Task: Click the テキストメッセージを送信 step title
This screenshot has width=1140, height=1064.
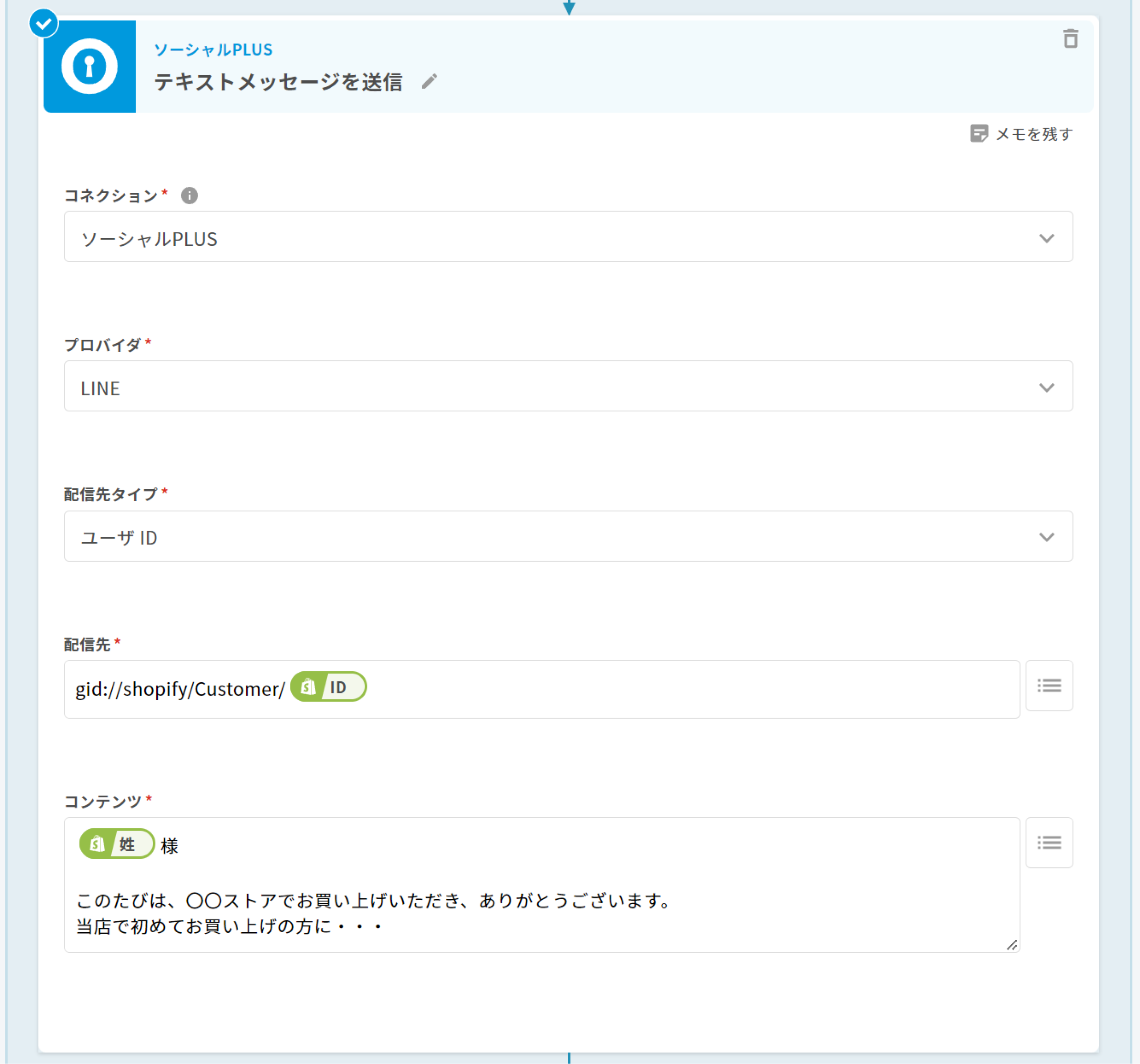Action: pyautogui.click(x=278, y=82)
